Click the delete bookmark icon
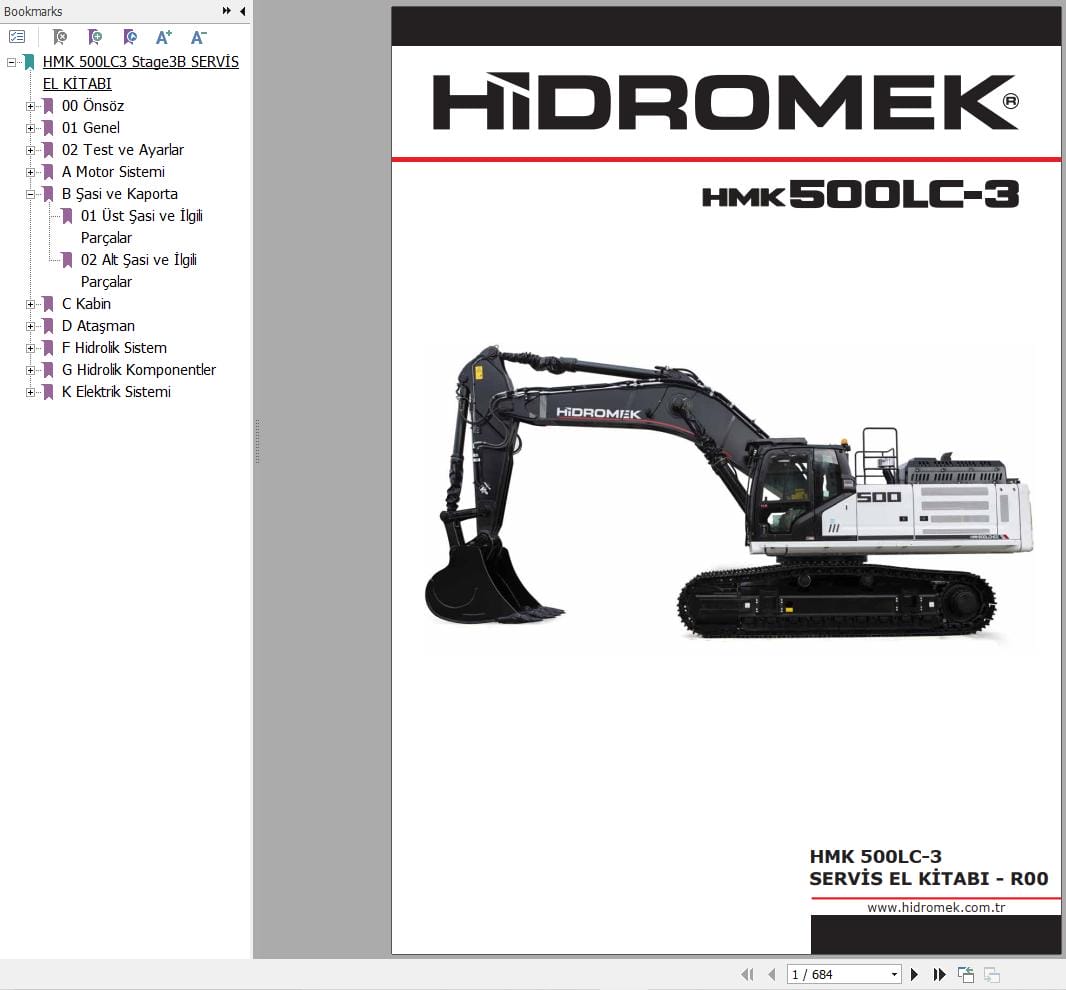 click(60, 37)
